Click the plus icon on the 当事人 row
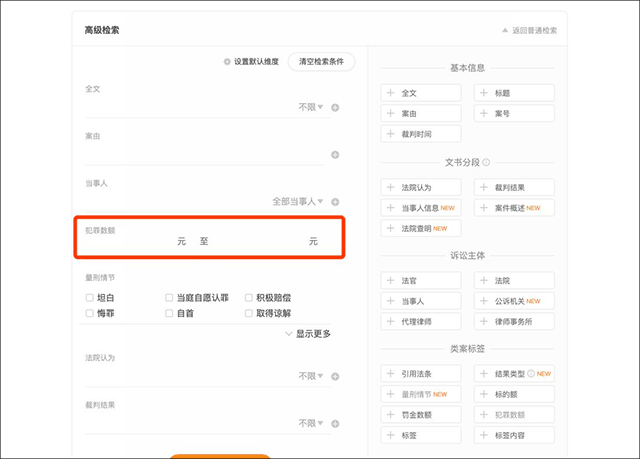 tap(335, 202)
